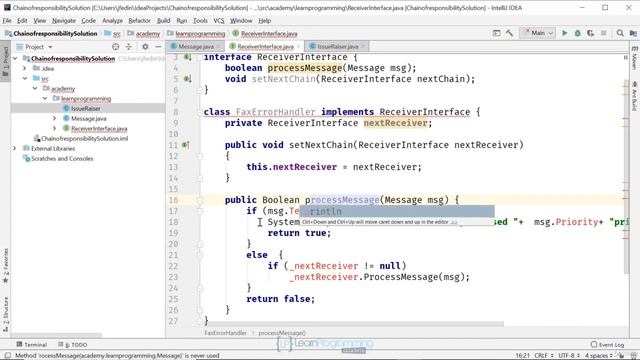Click the gutter icon beside interface ReceiverInterface
The height and width of the screenshot is (360, 640).
[x=187, y=57]
